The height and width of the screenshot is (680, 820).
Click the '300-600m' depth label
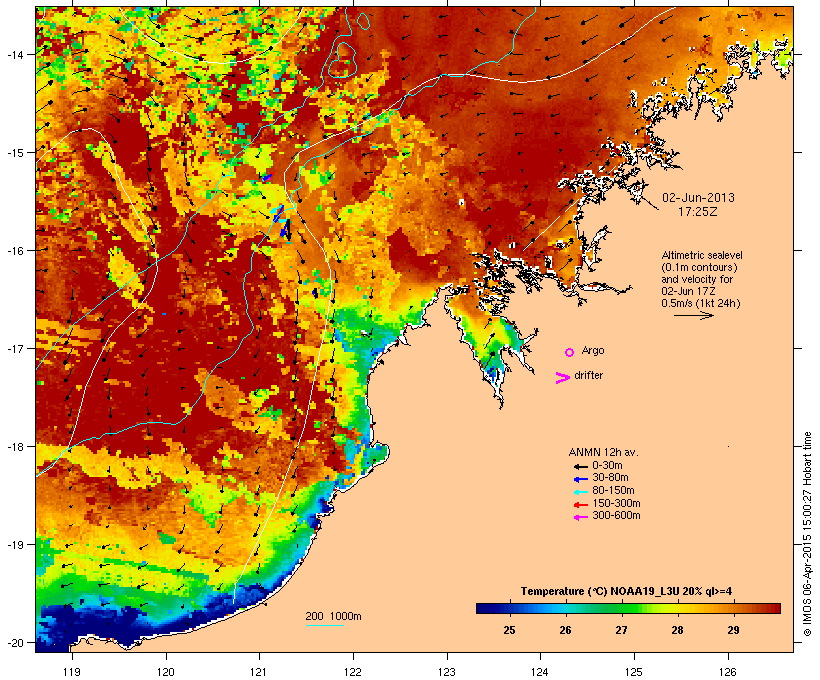(x=616, y=516)
